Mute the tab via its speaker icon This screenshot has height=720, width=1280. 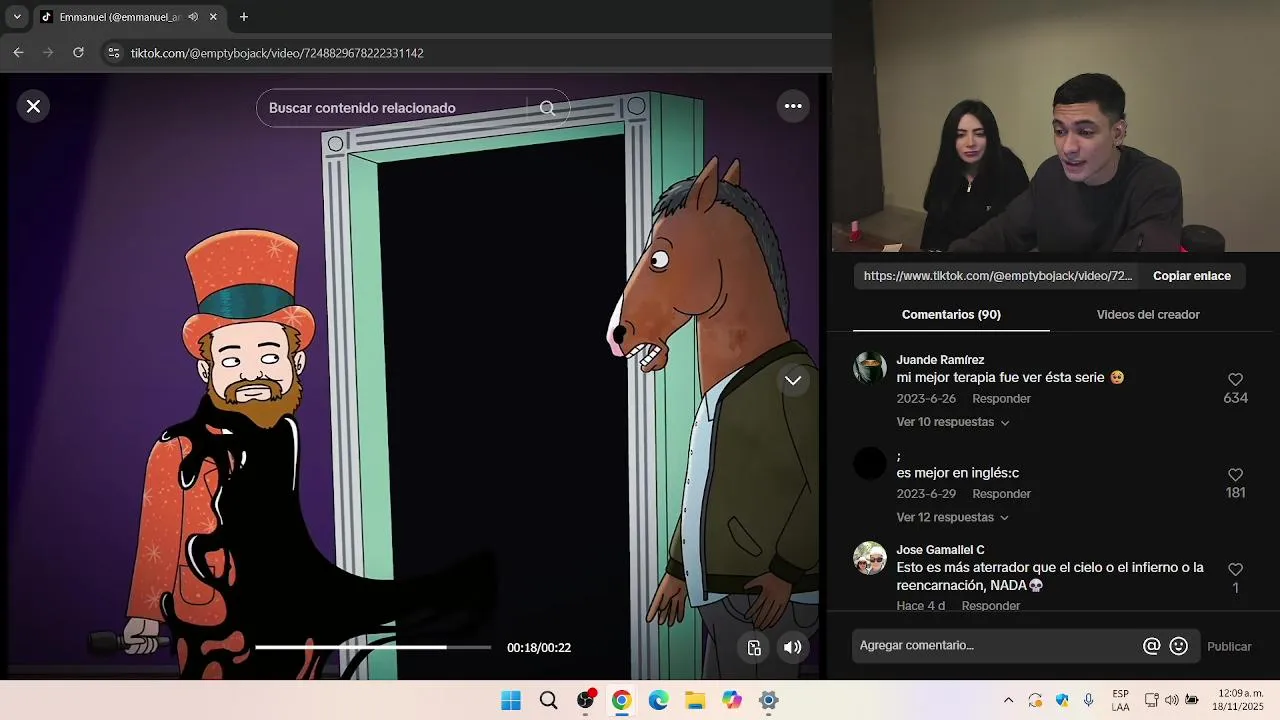(193, 17)
